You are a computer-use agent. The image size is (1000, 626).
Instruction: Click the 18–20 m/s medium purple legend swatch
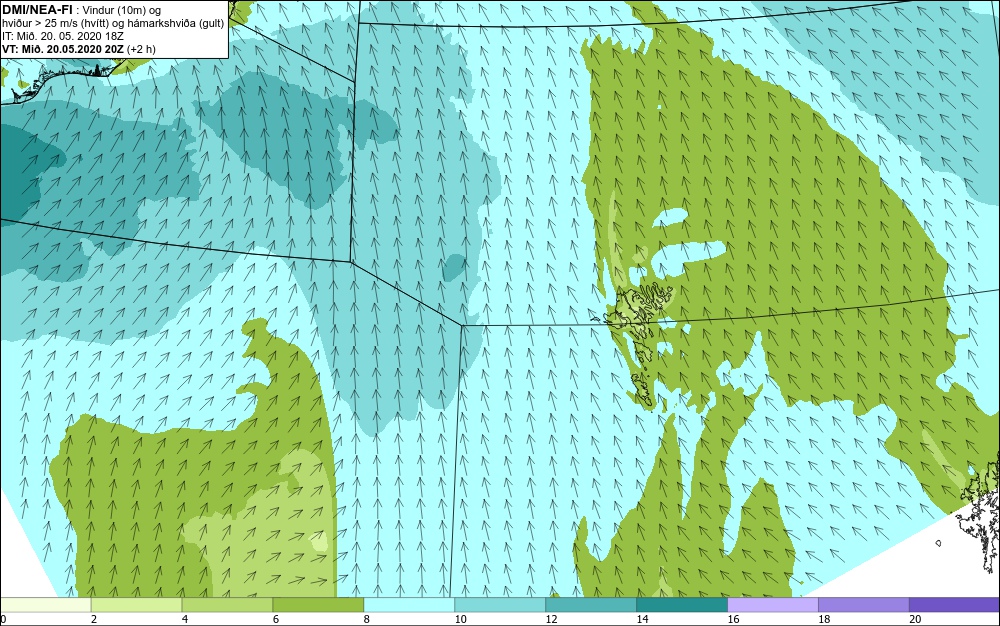click(864, 605)
